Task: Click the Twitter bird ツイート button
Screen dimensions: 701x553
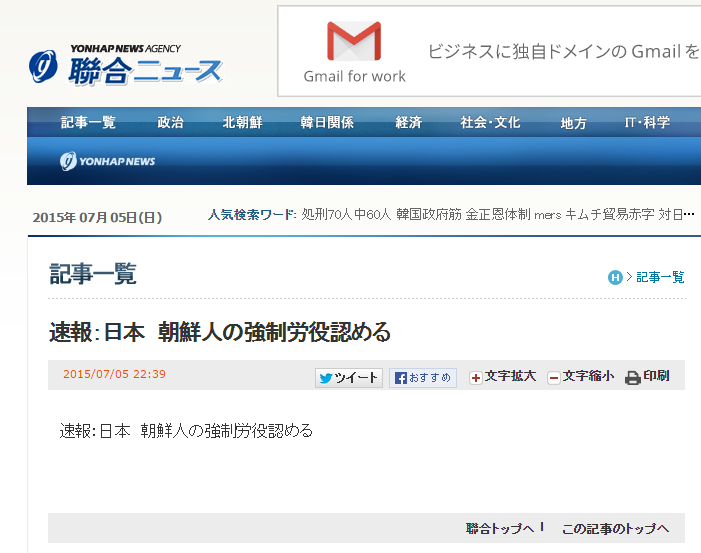Action: (349, 378)
